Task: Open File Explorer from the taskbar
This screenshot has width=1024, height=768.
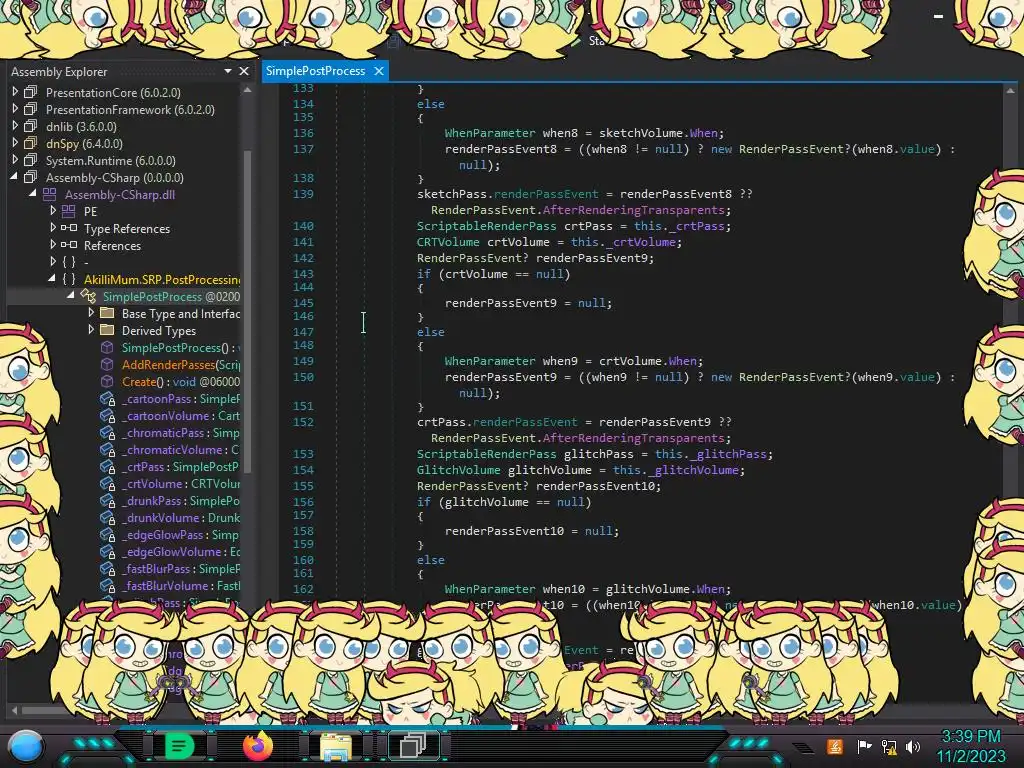Action: point(336,746)
